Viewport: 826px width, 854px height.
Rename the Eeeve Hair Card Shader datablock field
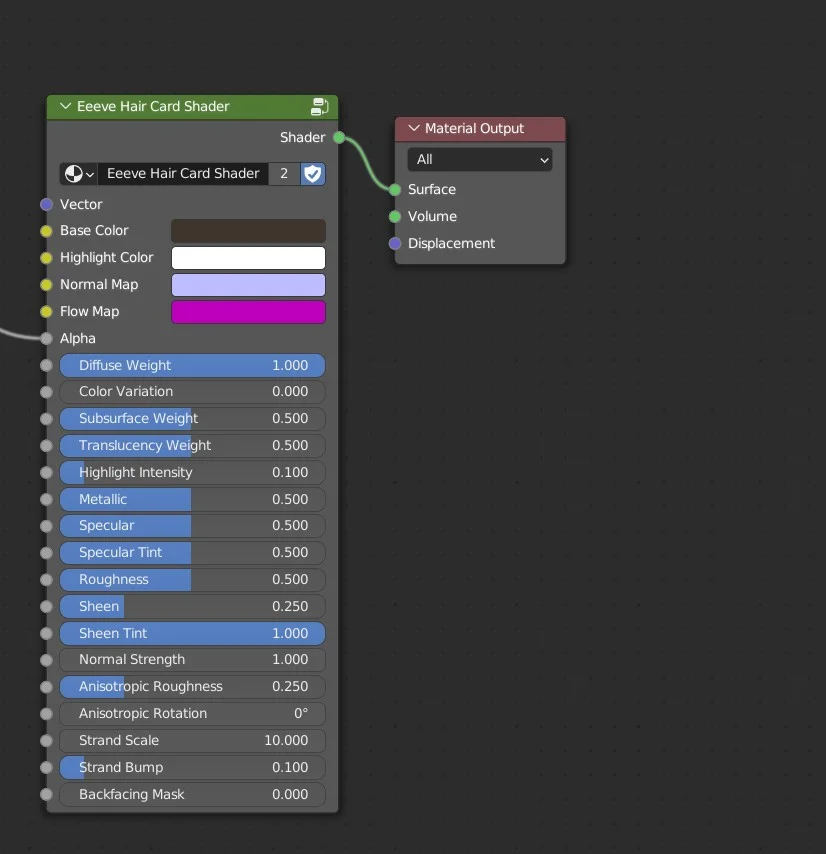point(182,173)
